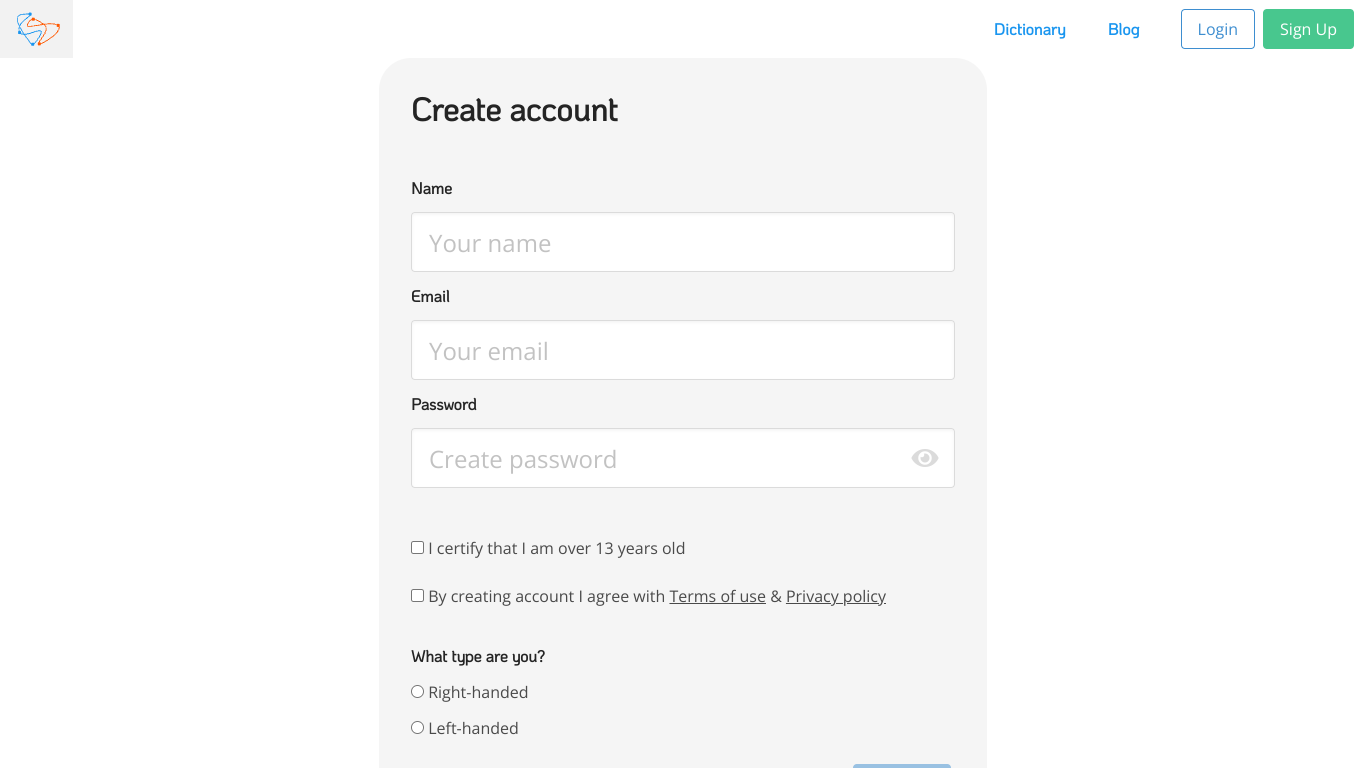The height and width of the screenshot is (768, 1366).
Task: Show password using the eye icon
Action: tap(925, 458)
